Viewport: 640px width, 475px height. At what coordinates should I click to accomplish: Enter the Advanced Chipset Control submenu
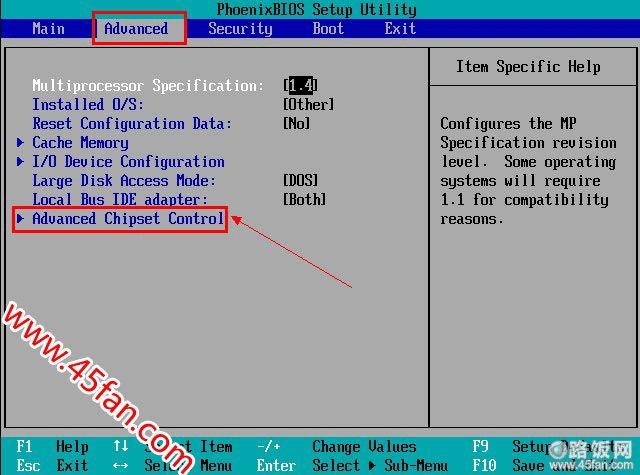coord(128,219)
